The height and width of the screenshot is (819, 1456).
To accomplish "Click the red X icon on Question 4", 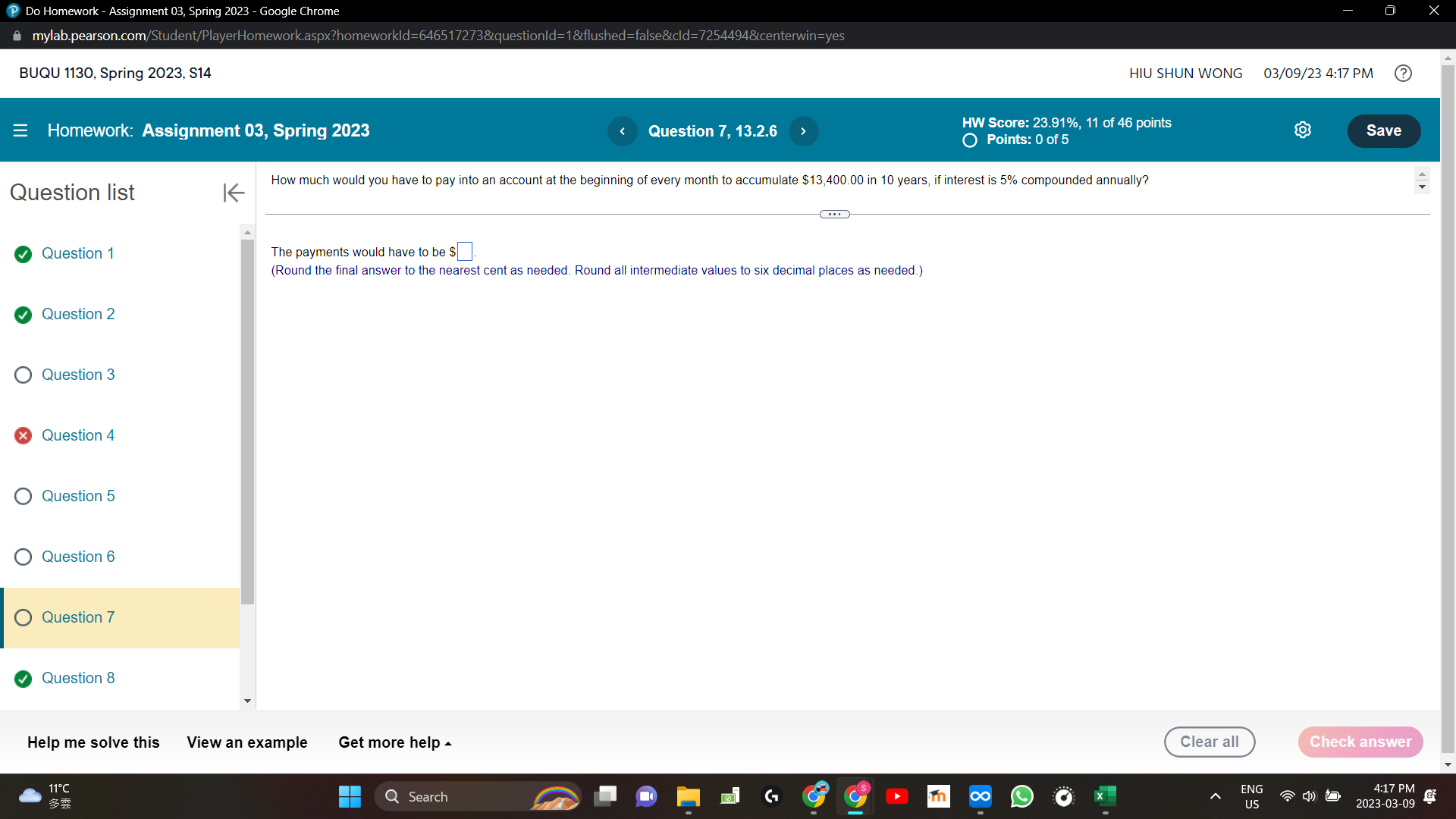I will (23, 435).
